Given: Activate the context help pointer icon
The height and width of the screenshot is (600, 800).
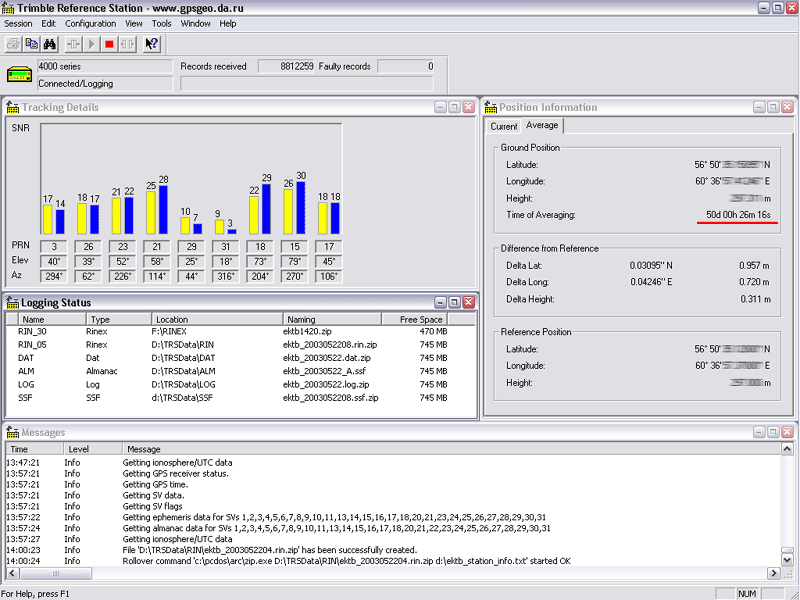Looking at the screenshot, I should (x=152, y=44).
